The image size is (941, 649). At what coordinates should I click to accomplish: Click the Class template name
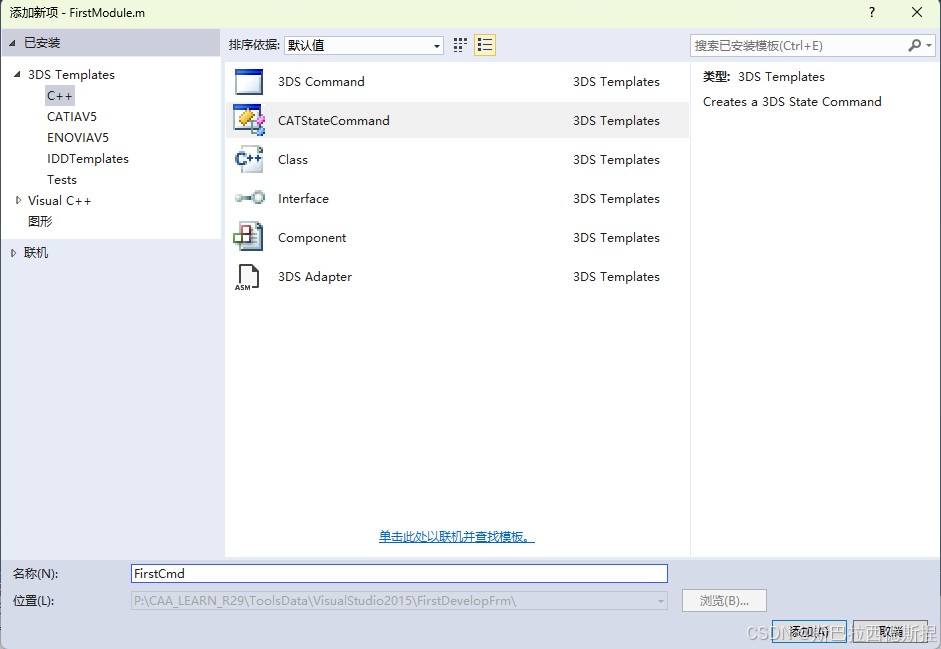[x=293, y=160]
